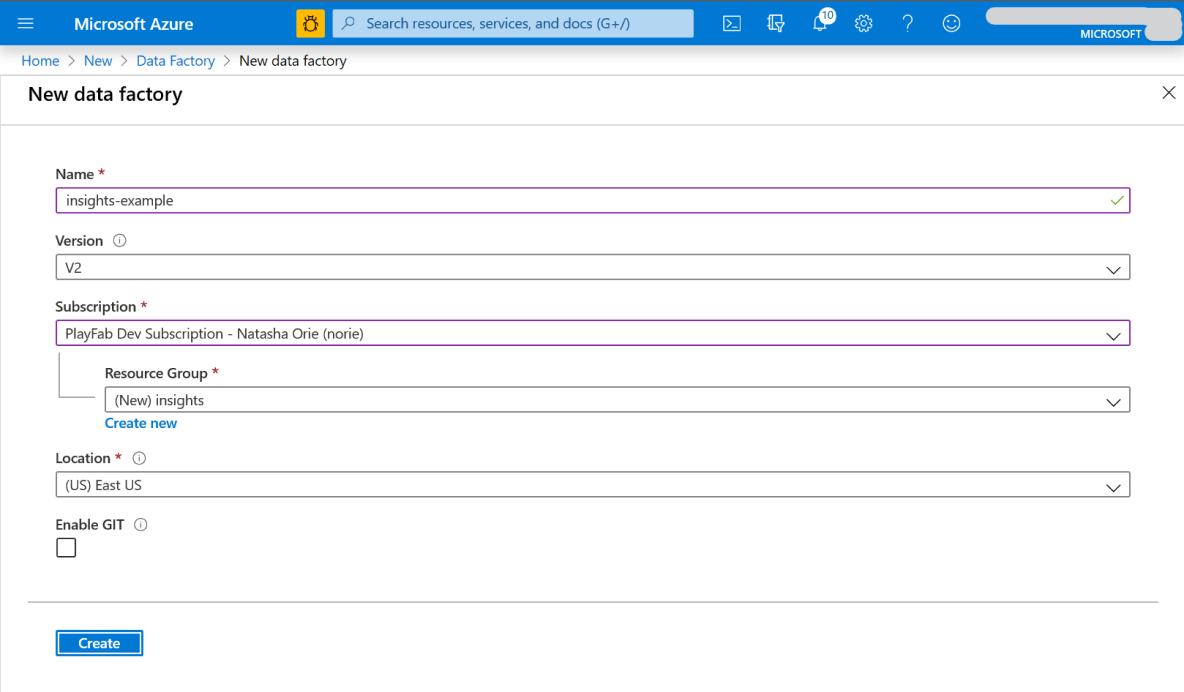Click the New data factory blade heading
Viewport: 1184px width, 692px height.
point(105,94)
